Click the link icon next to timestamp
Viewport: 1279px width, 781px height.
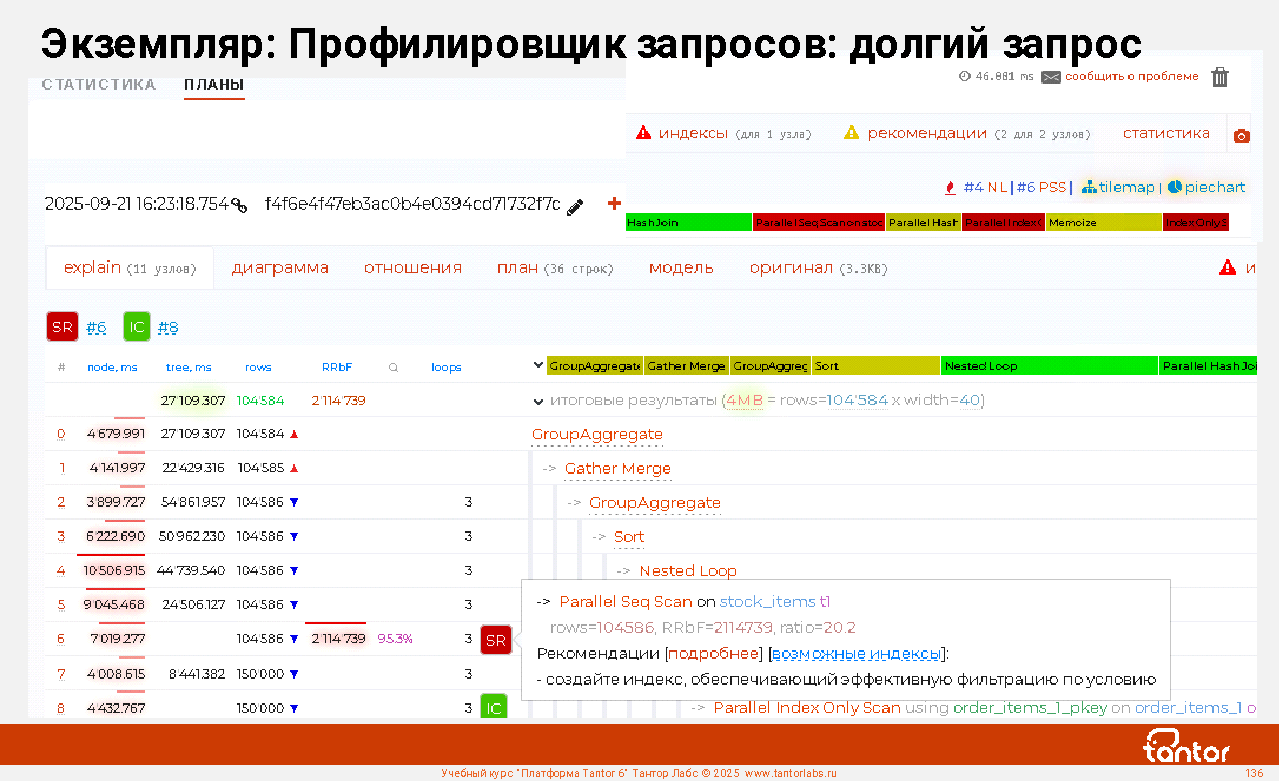[239, 206]
